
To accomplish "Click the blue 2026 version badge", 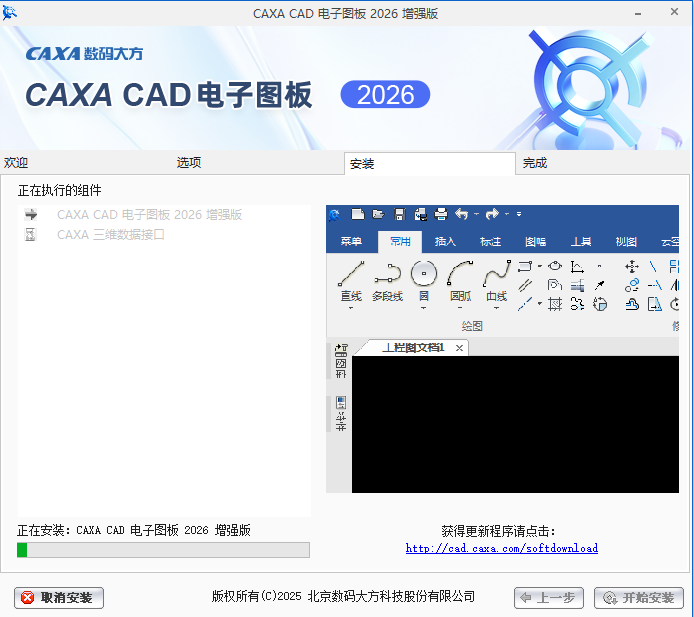I will point(385,94).
